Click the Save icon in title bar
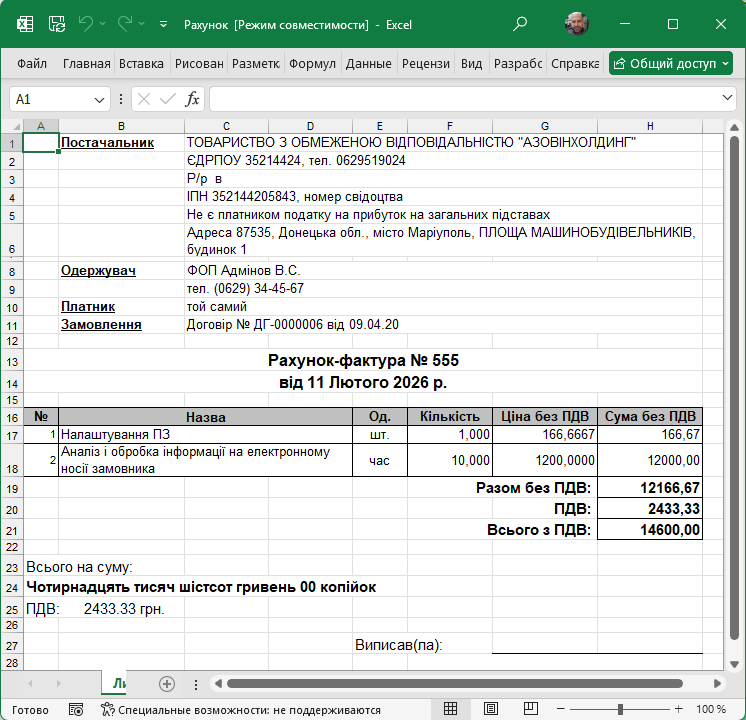 [x=57, y=24]
